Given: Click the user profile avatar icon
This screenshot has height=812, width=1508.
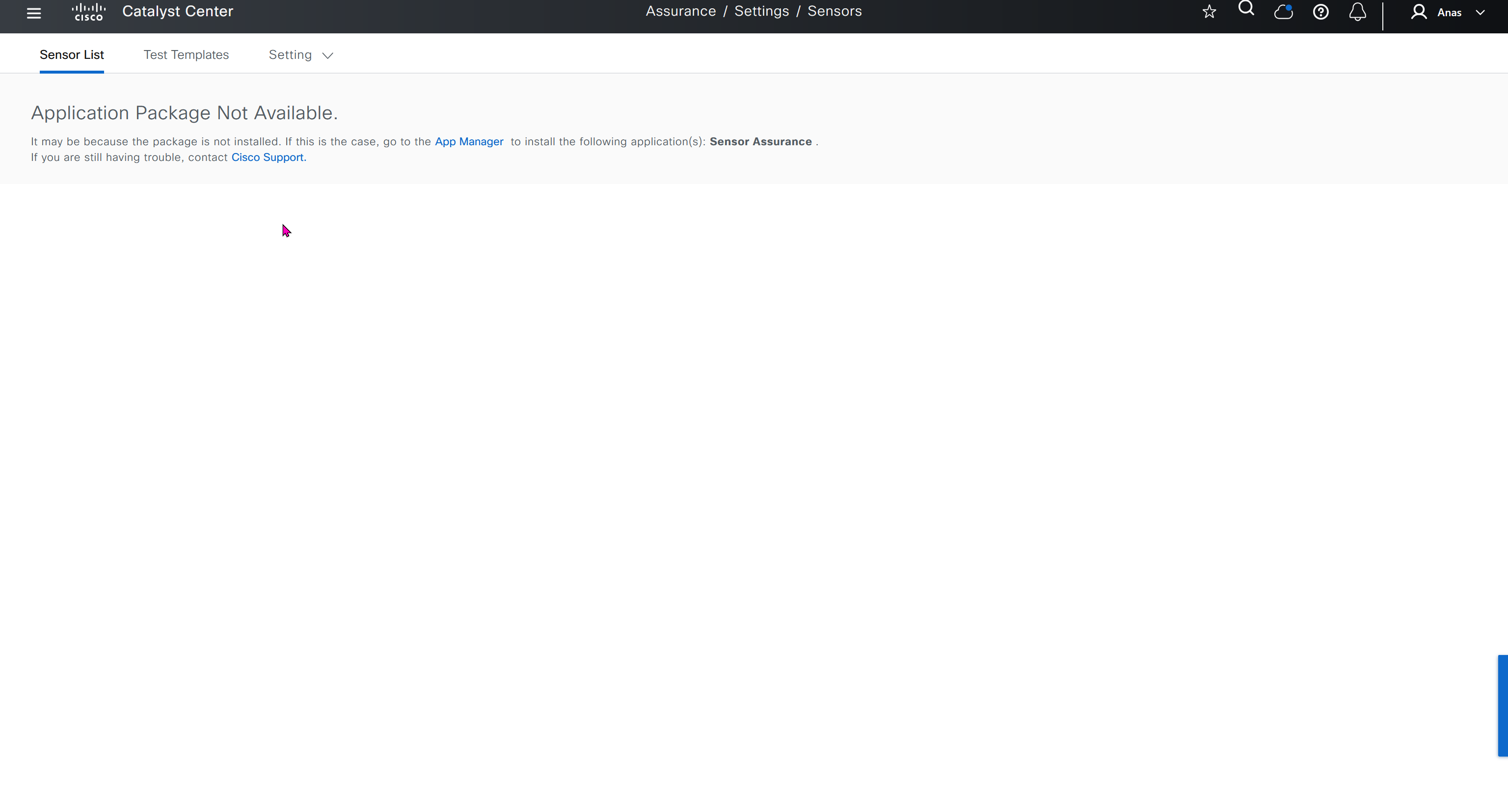Looking at the screenshot, I should point(1419,12).
